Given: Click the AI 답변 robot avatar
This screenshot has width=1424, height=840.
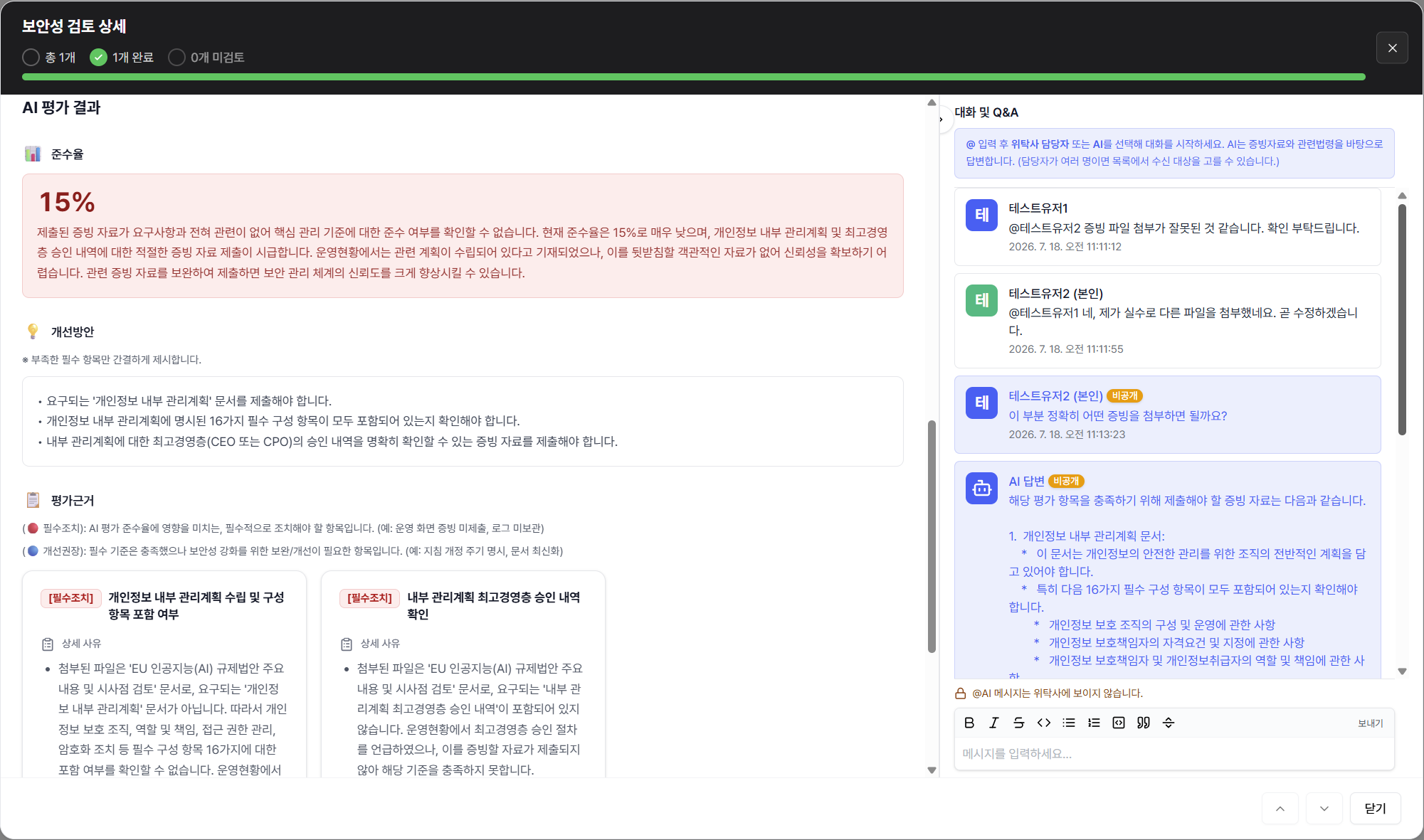Looking at the screenshot, I should click(x=981, y=488).
